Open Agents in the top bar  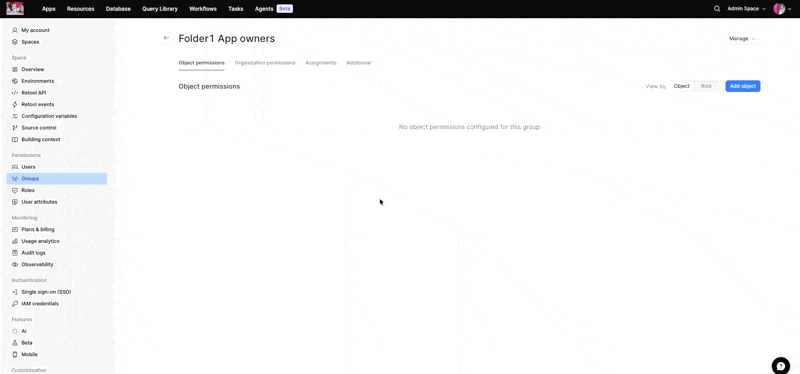click(264, 9)
